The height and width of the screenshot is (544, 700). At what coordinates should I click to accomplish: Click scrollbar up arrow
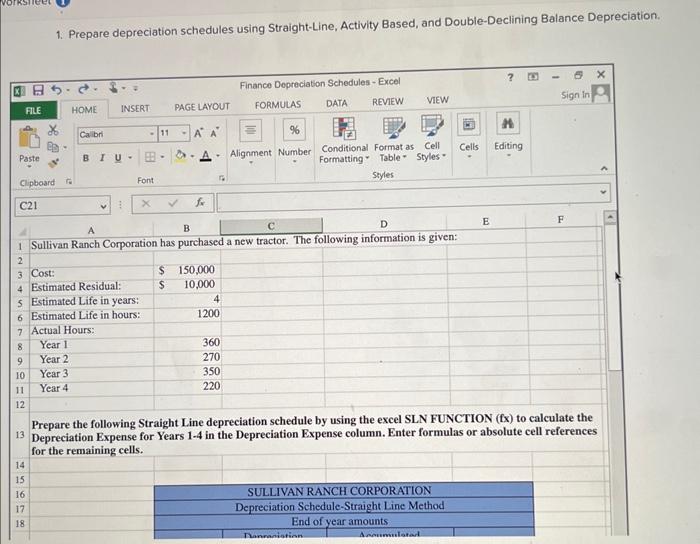click(x=610, y=218)
